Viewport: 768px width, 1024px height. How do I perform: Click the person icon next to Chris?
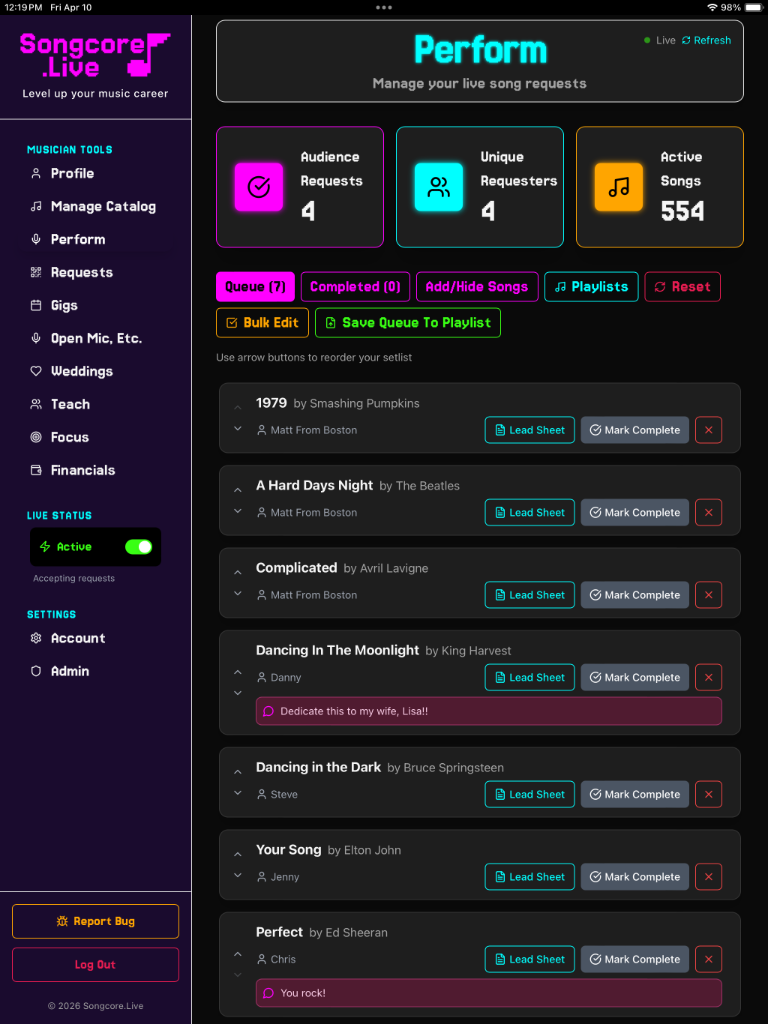[262, 959]
